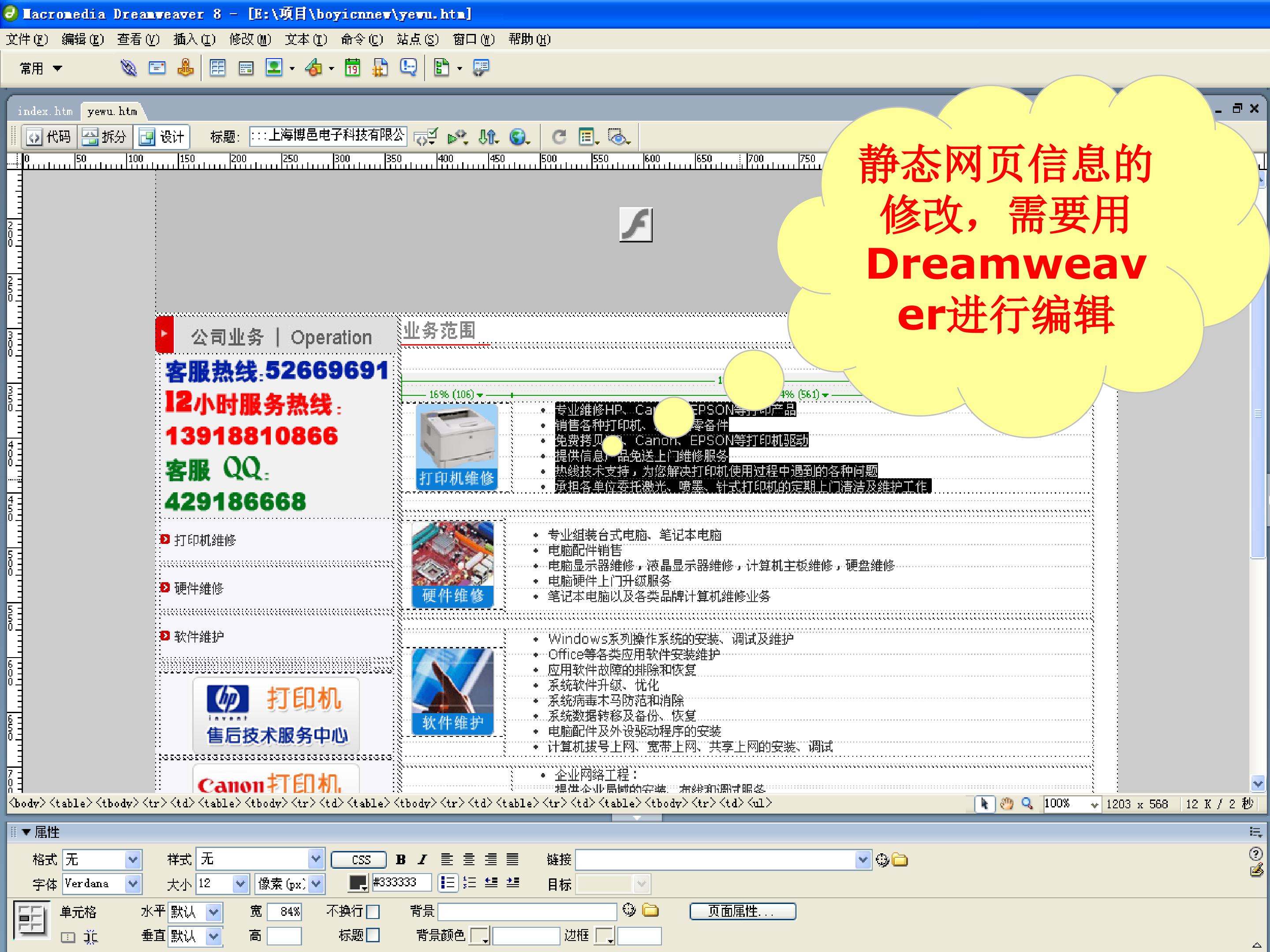Browse for a link file with the 链接 folder icon

pyautogui.click(x=900, y=859)
